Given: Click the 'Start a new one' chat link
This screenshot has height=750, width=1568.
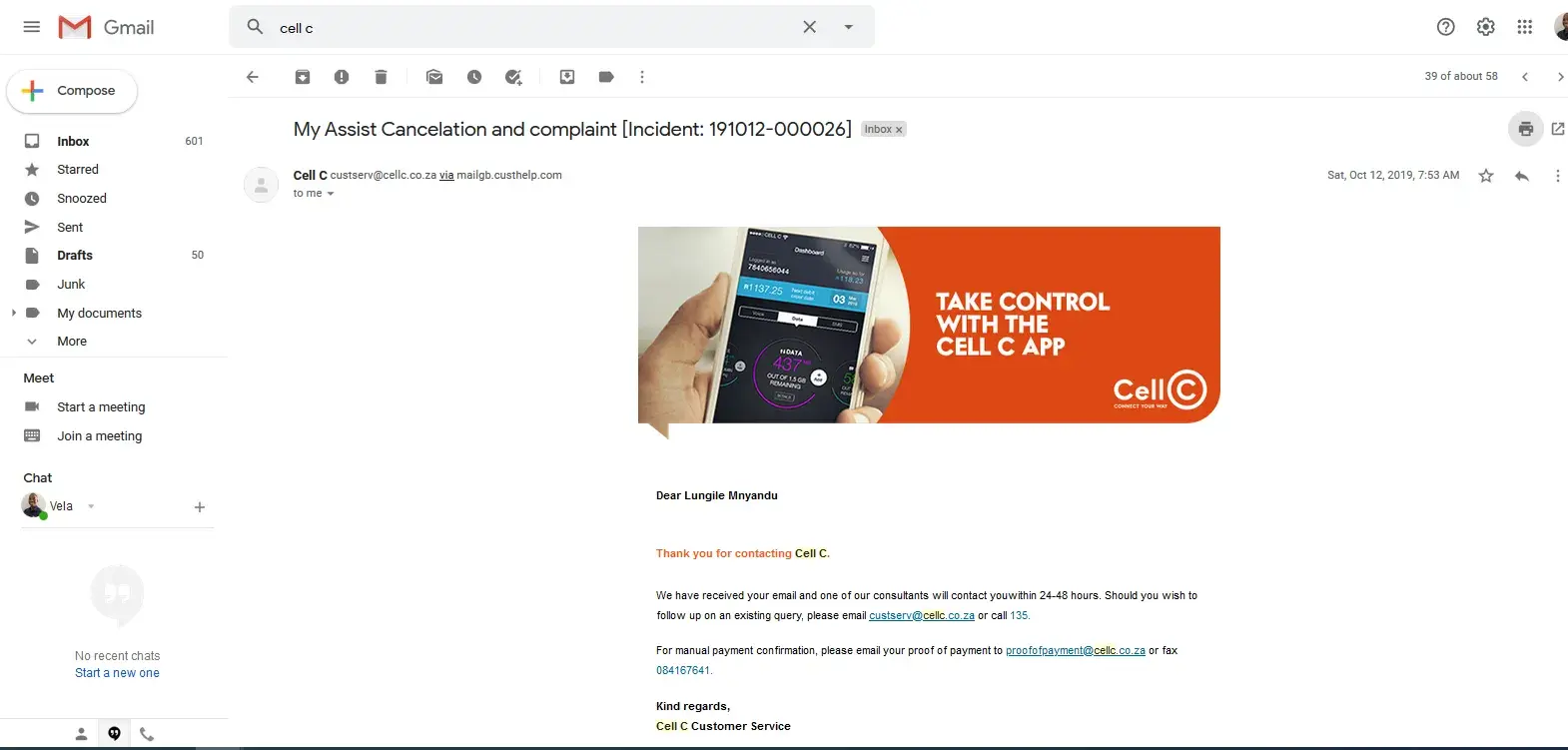Looking at the screenshot, I should click(117, 673).
